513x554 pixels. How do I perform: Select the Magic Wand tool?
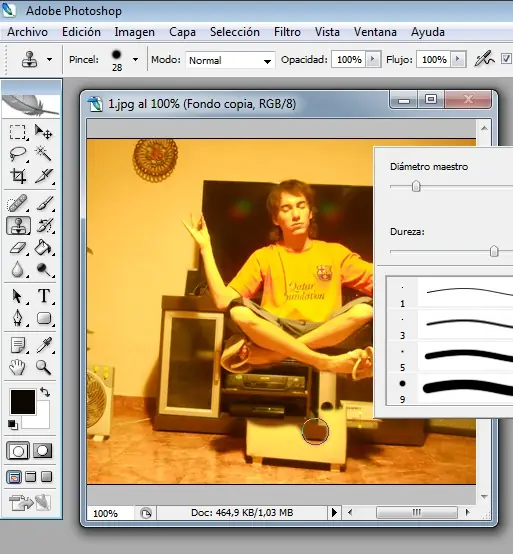(43, 153)
